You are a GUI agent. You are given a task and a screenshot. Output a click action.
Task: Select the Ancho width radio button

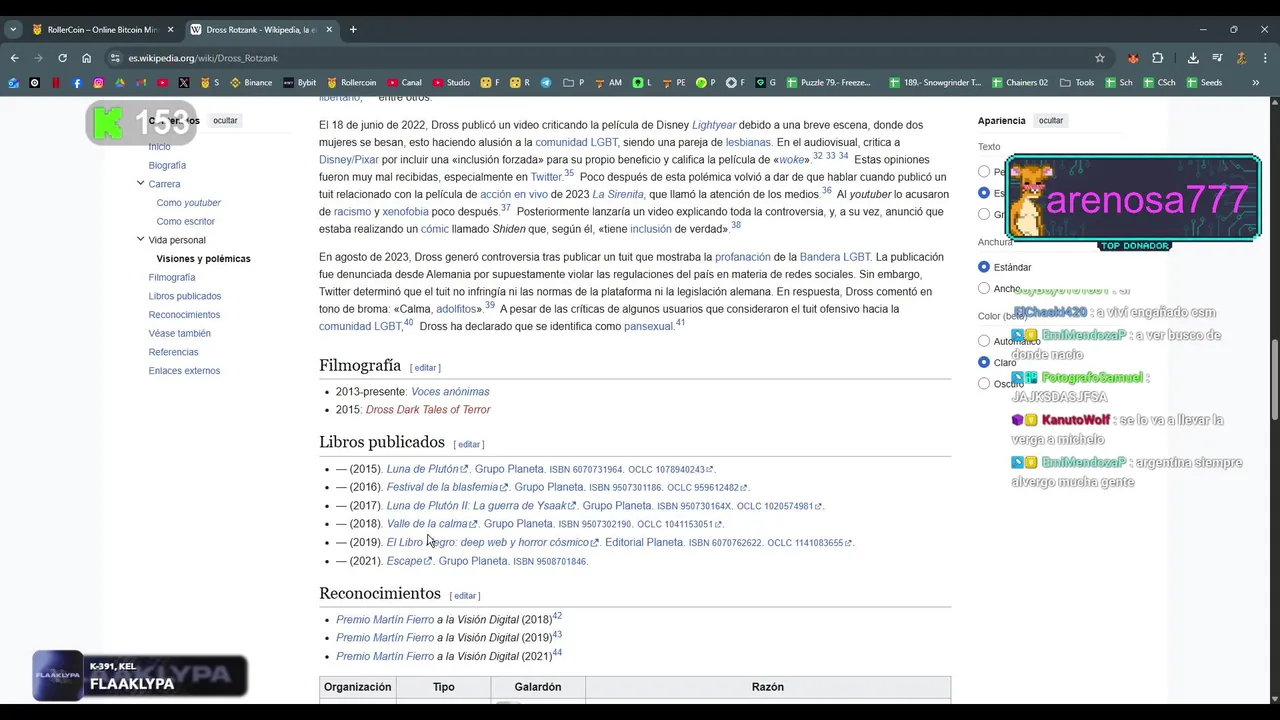pos(984,288)
